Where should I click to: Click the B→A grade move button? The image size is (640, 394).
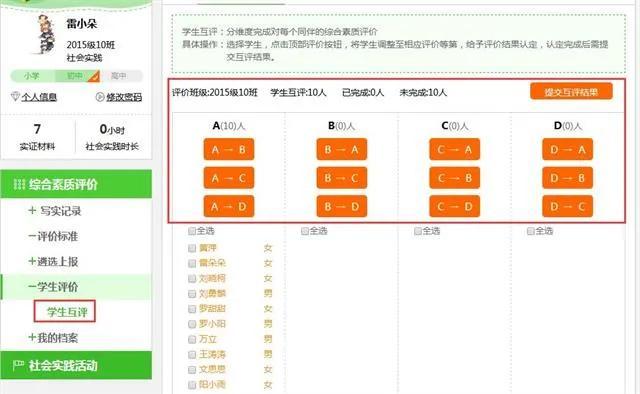(x=342, y=149)
